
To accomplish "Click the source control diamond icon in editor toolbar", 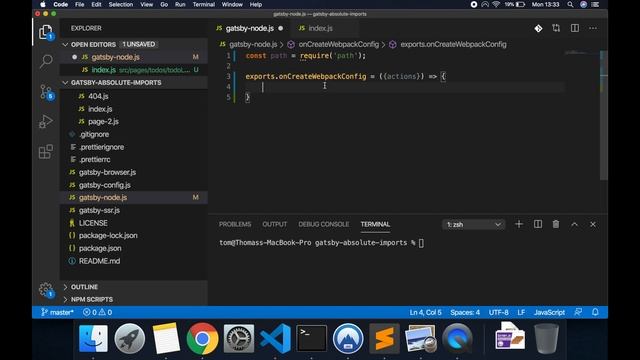I will click(538, 28).
